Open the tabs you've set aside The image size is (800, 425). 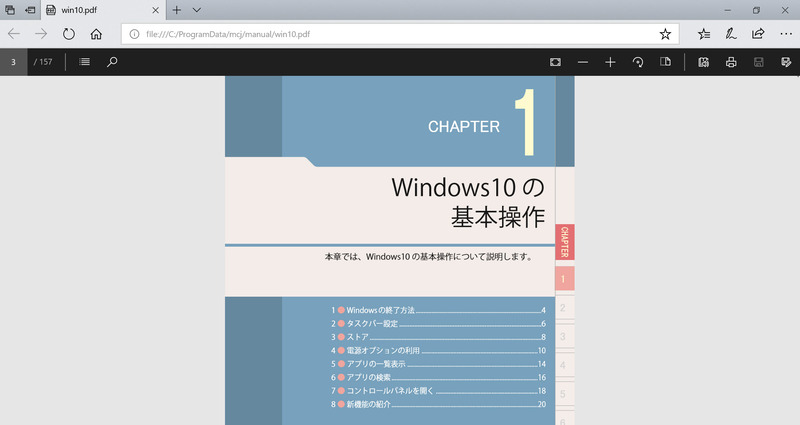click(x=10, y=10)
